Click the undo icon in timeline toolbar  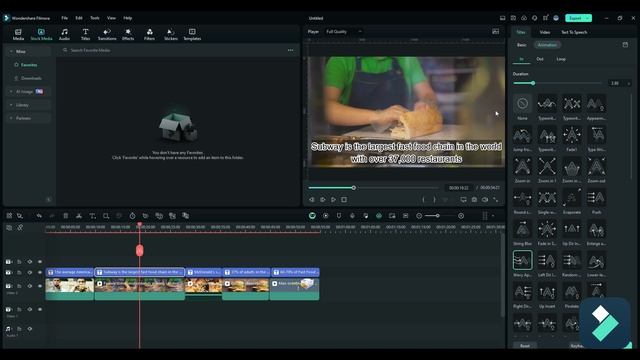pos(39,216)
